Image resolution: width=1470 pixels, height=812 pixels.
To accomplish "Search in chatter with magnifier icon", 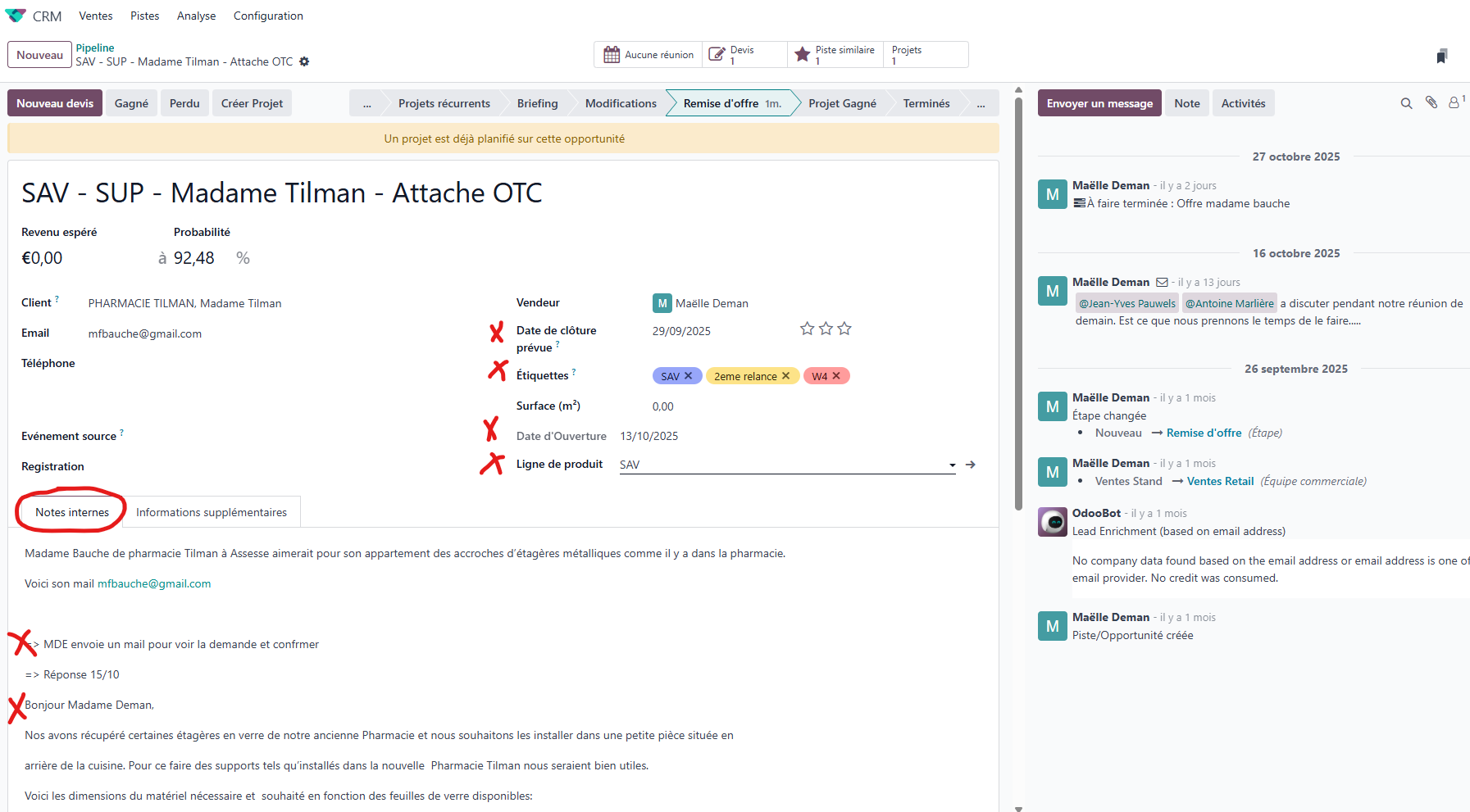I will click(x=1406, y=103).
